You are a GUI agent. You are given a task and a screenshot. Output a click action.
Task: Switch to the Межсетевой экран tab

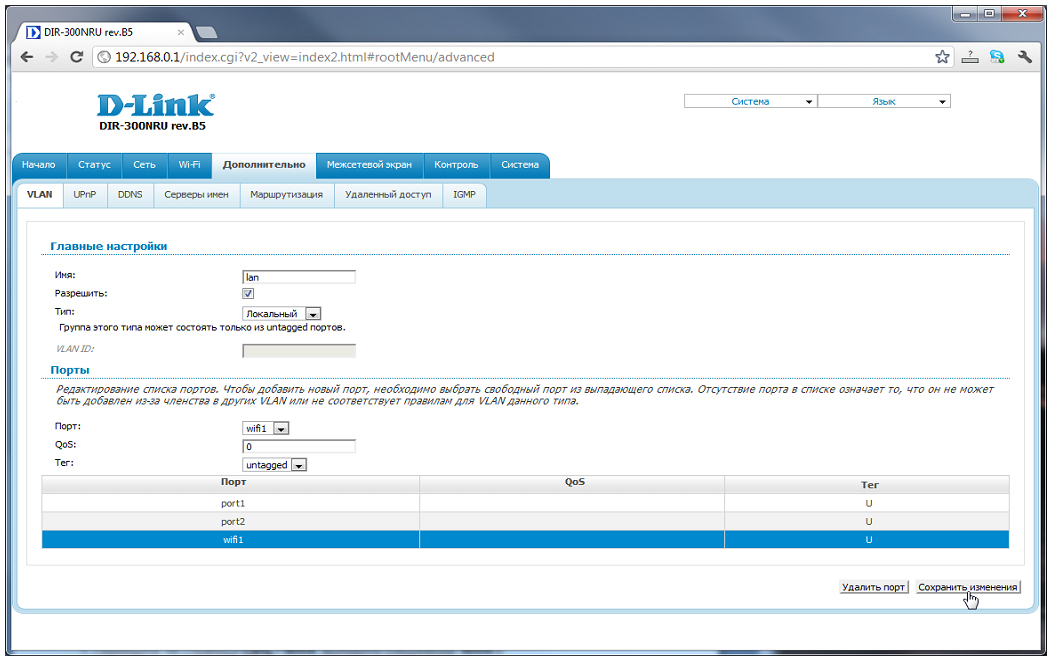pyautogui.click(x=369, y=165)
